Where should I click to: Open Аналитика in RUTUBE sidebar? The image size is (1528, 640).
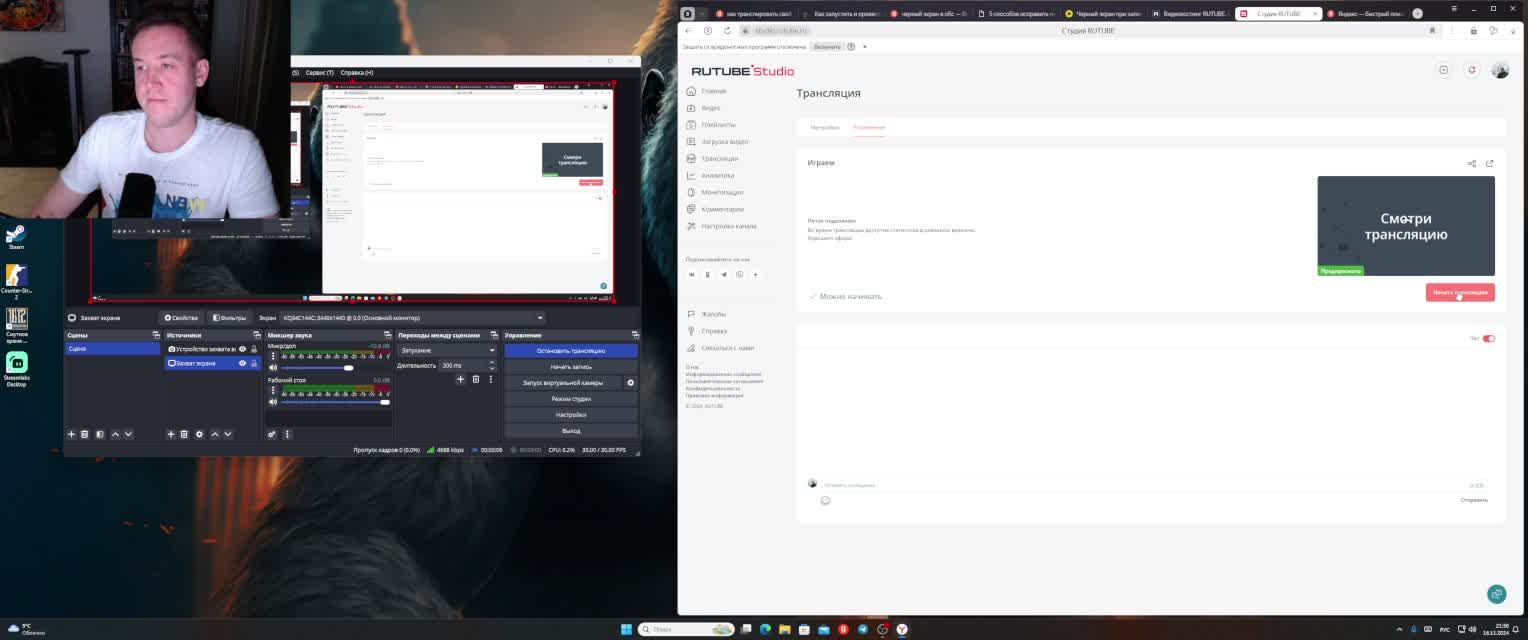click(x=717, y=176)
